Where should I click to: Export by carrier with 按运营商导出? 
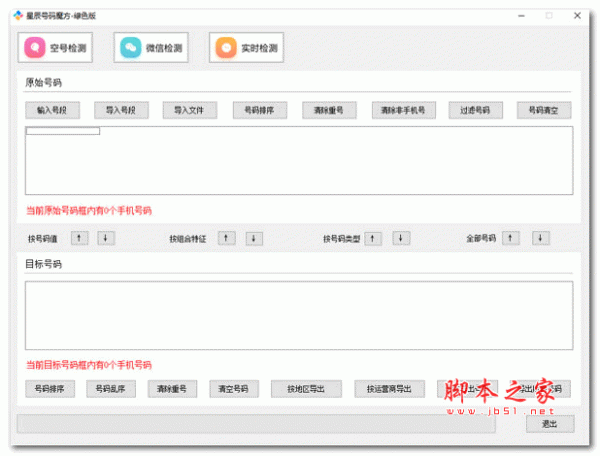tap(389, 389)
